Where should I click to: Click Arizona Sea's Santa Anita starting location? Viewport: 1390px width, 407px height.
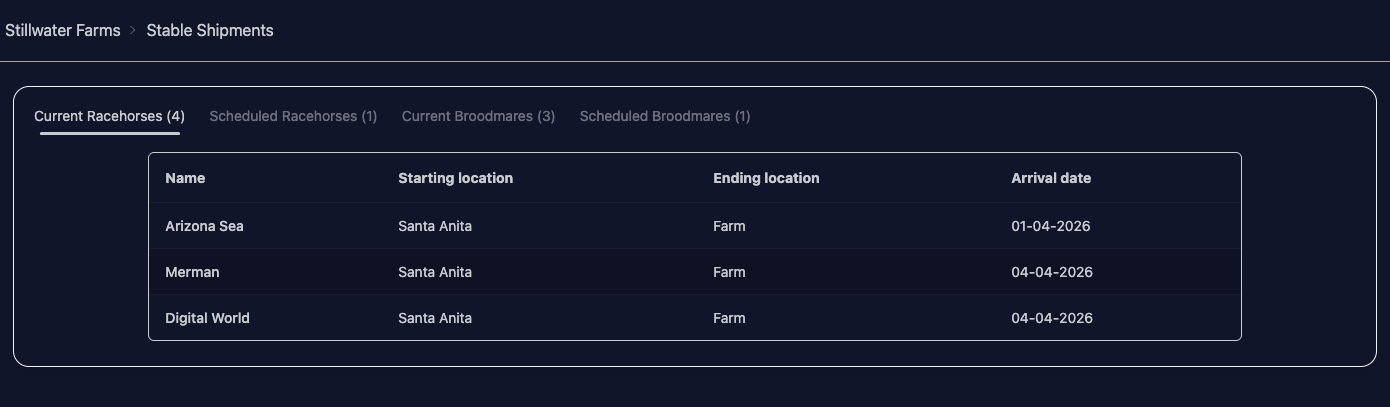point(435,226)
